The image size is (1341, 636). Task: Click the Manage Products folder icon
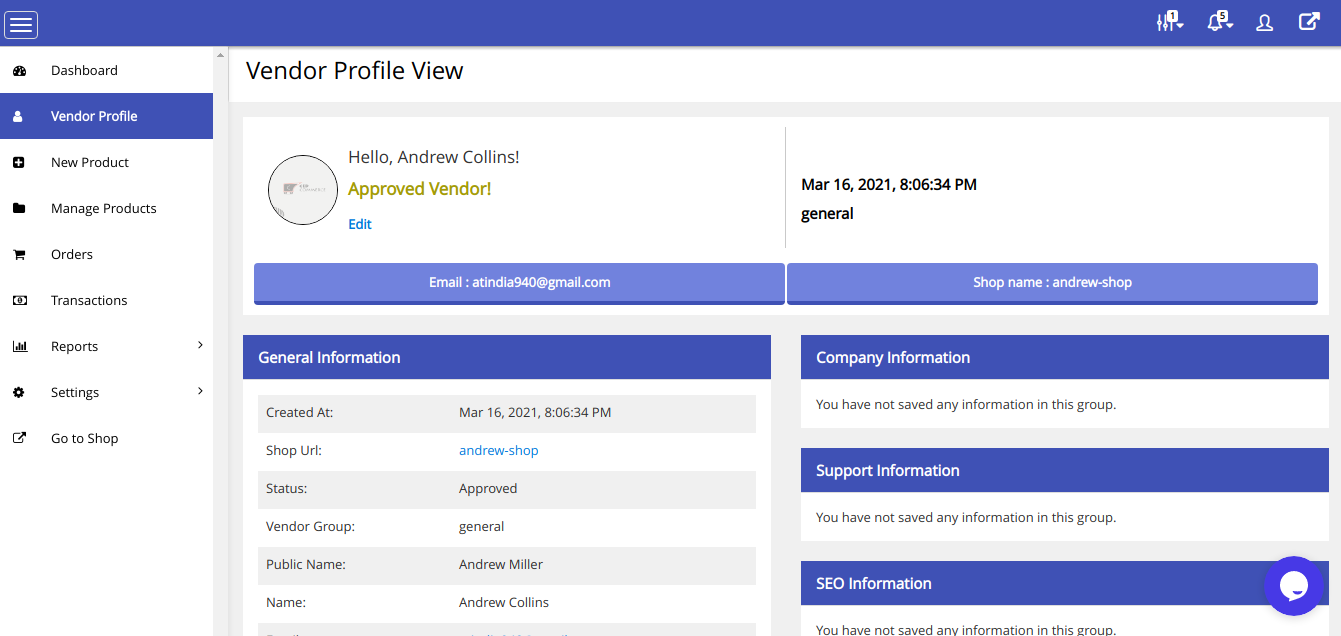19,209
